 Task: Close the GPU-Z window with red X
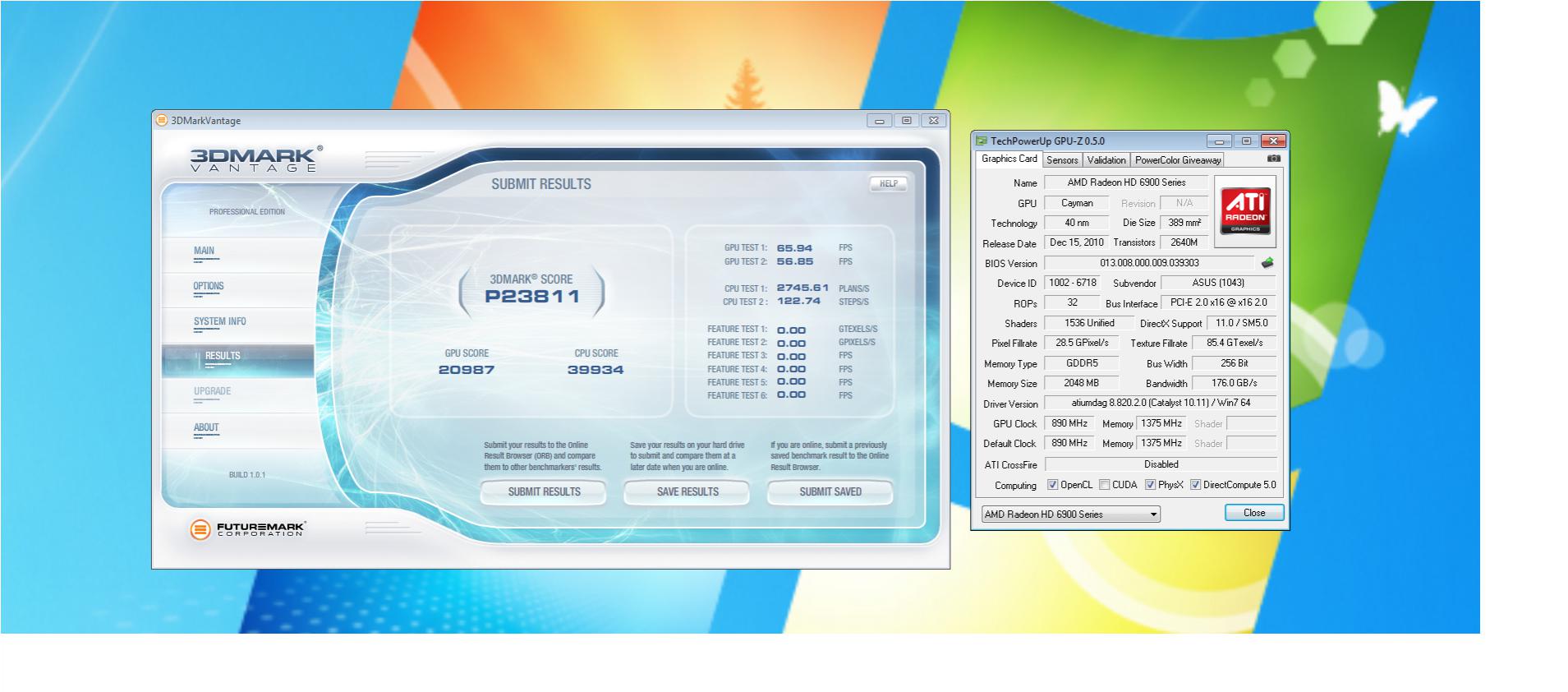[1273, 141]
